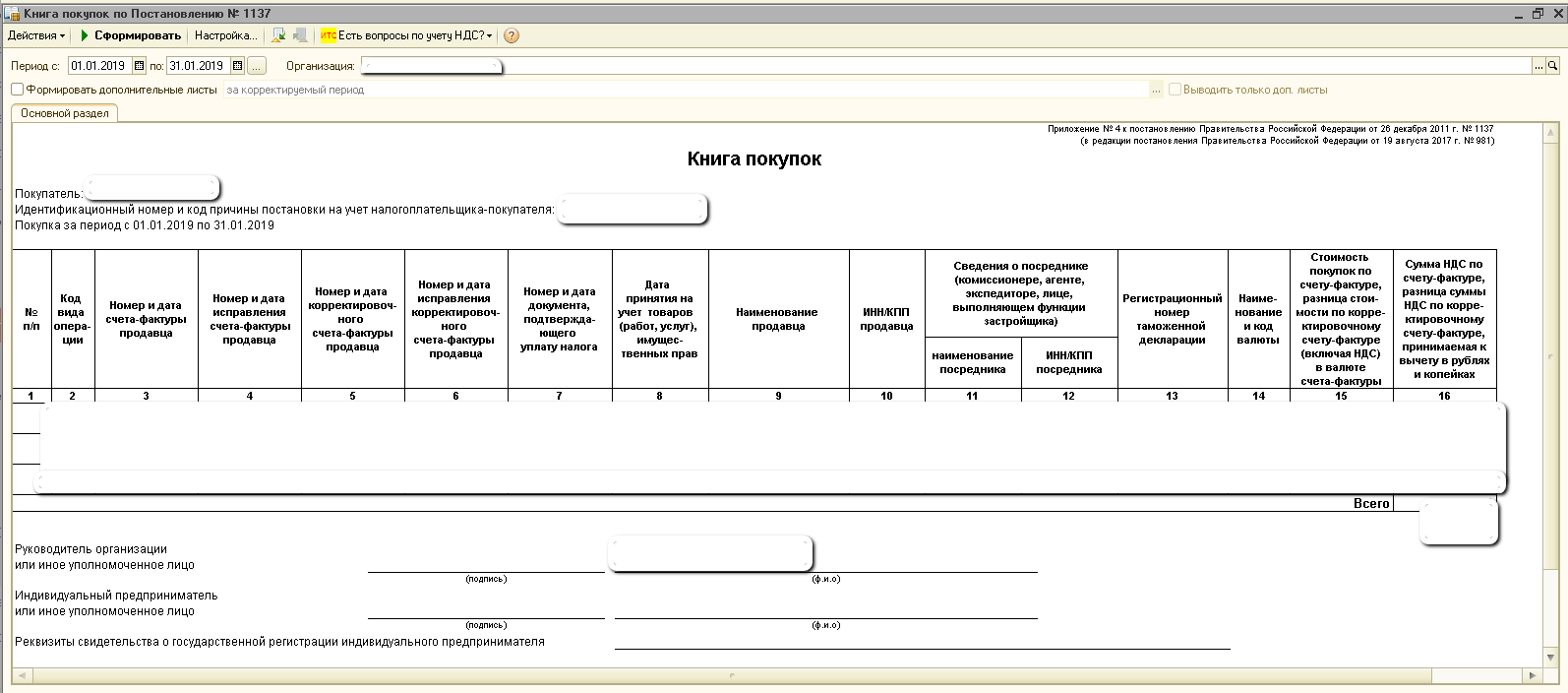Click the period start date field 01.01.2019
This screenshot has height=693, width=1568.
(100, 66)
